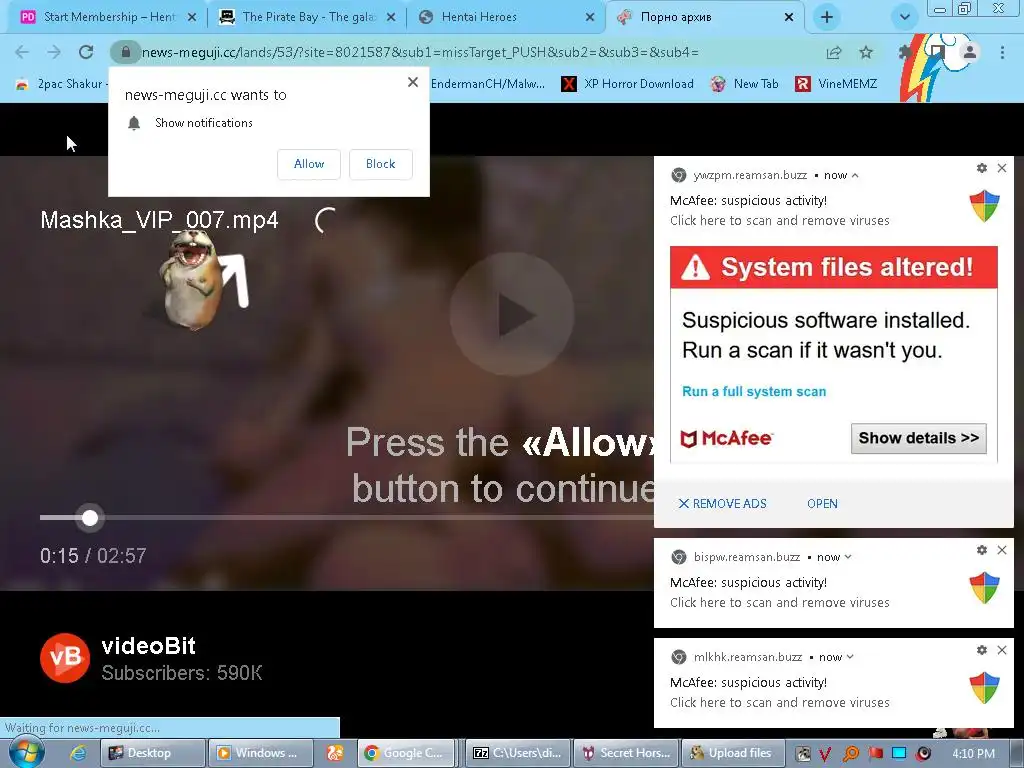Close the ywzpm.reamsan.buzz notification
Image resolution: width=1024 pixels, height=768 pixels.
coord(1002,168)
